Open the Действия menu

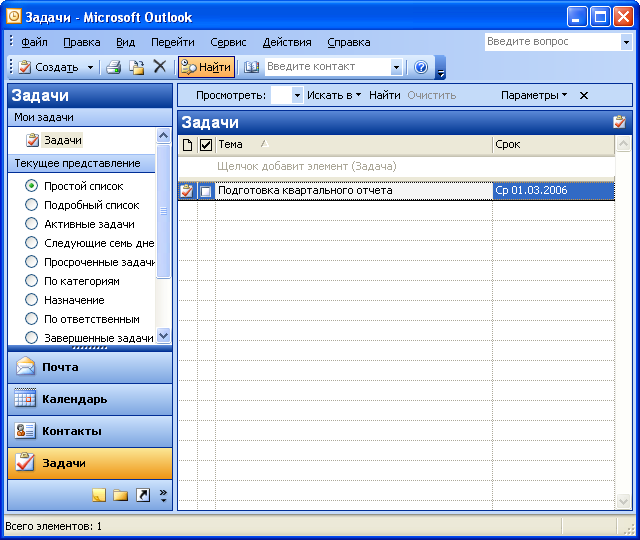pos(287,42)
